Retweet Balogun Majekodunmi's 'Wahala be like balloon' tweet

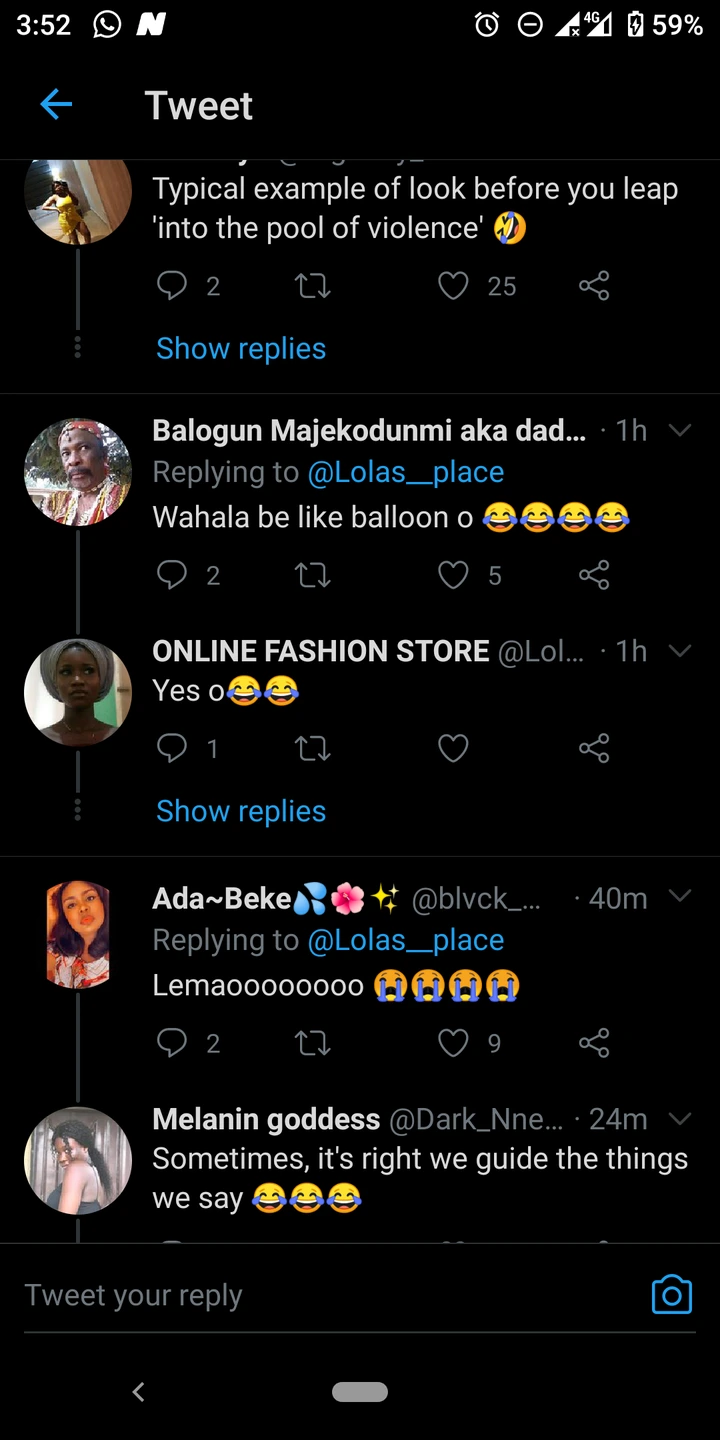(313, 575)
